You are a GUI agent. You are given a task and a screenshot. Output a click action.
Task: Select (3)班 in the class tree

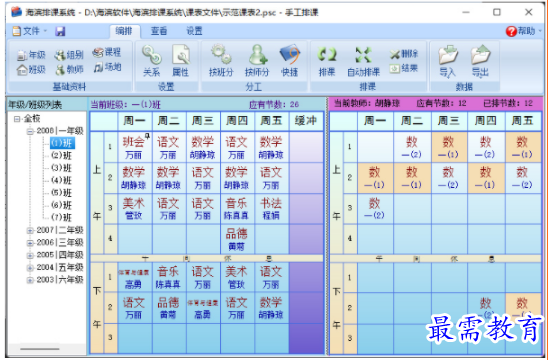[x=62, y=168]
